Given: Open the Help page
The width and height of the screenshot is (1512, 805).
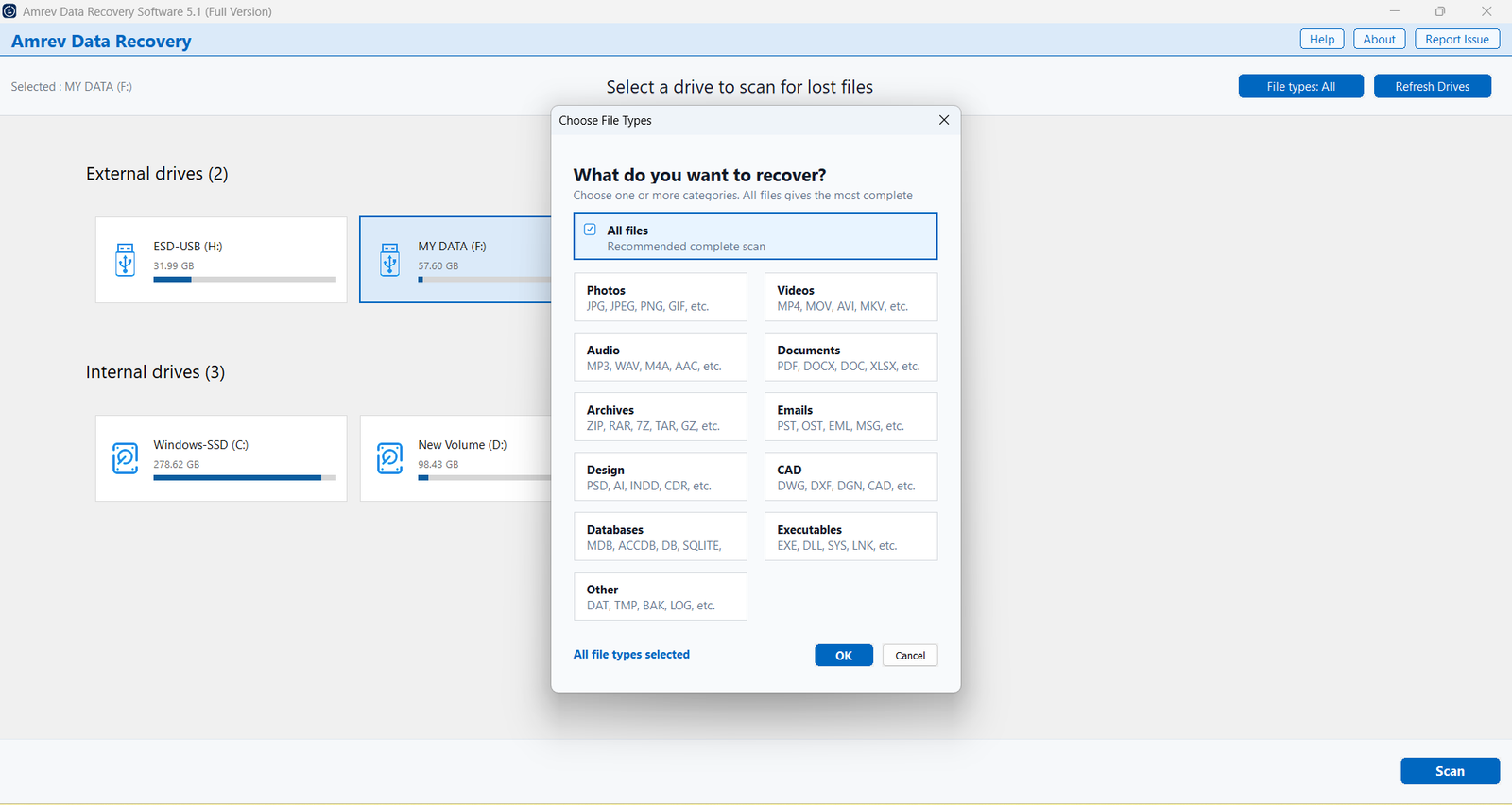Looking at the screenshot, I should (1322, 39).
